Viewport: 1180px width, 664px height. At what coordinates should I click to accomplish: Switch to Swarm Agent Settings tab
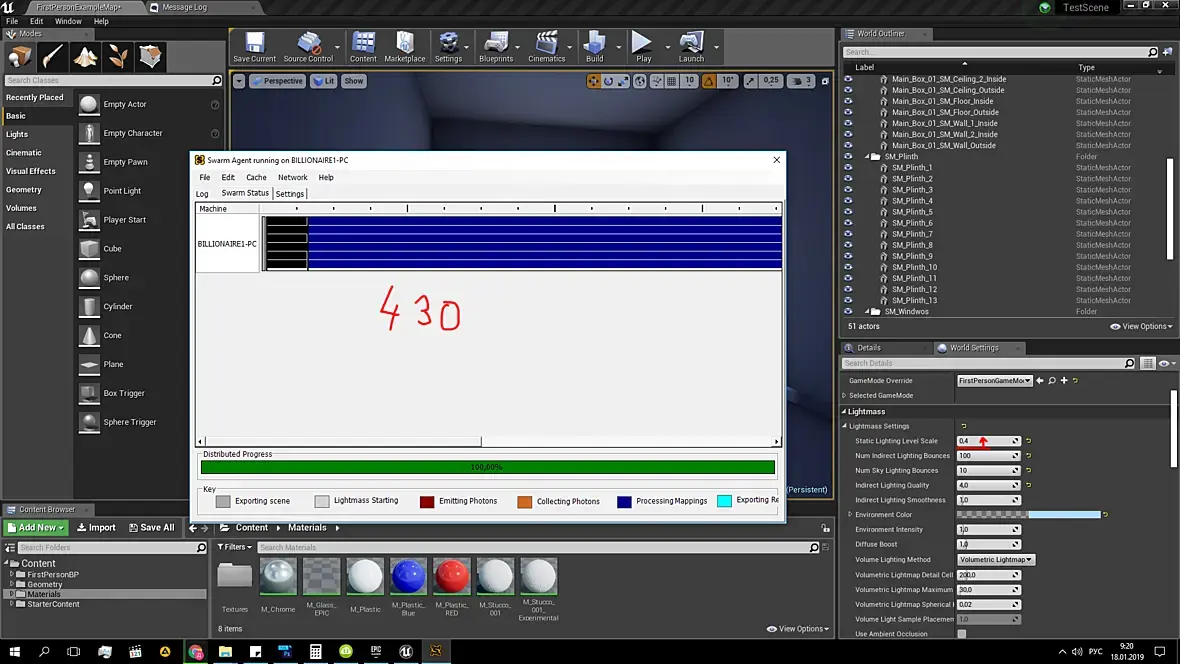290,194
